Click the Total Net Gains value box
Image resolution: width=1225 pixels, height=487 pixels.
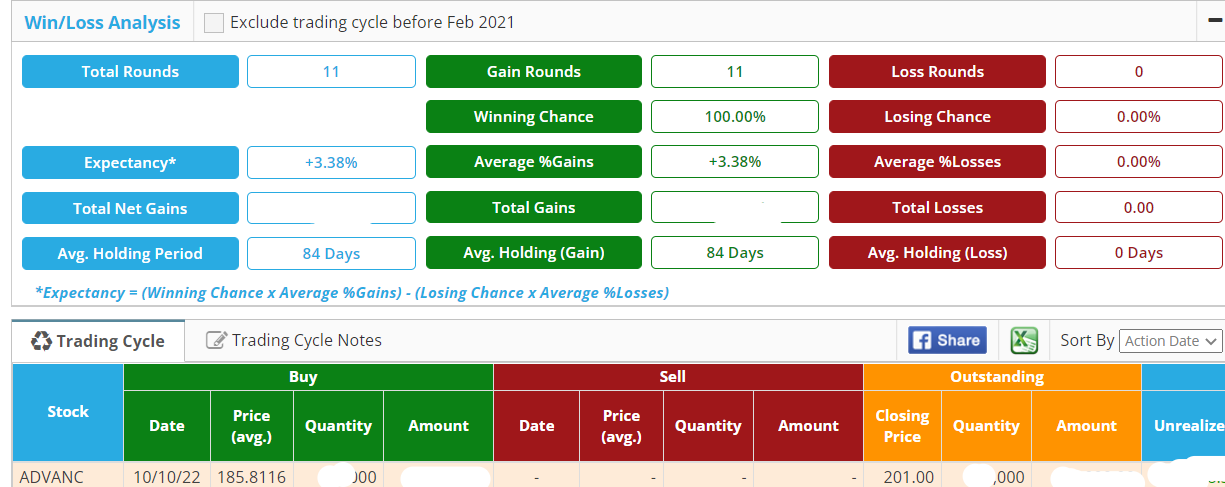click(331, 208)
